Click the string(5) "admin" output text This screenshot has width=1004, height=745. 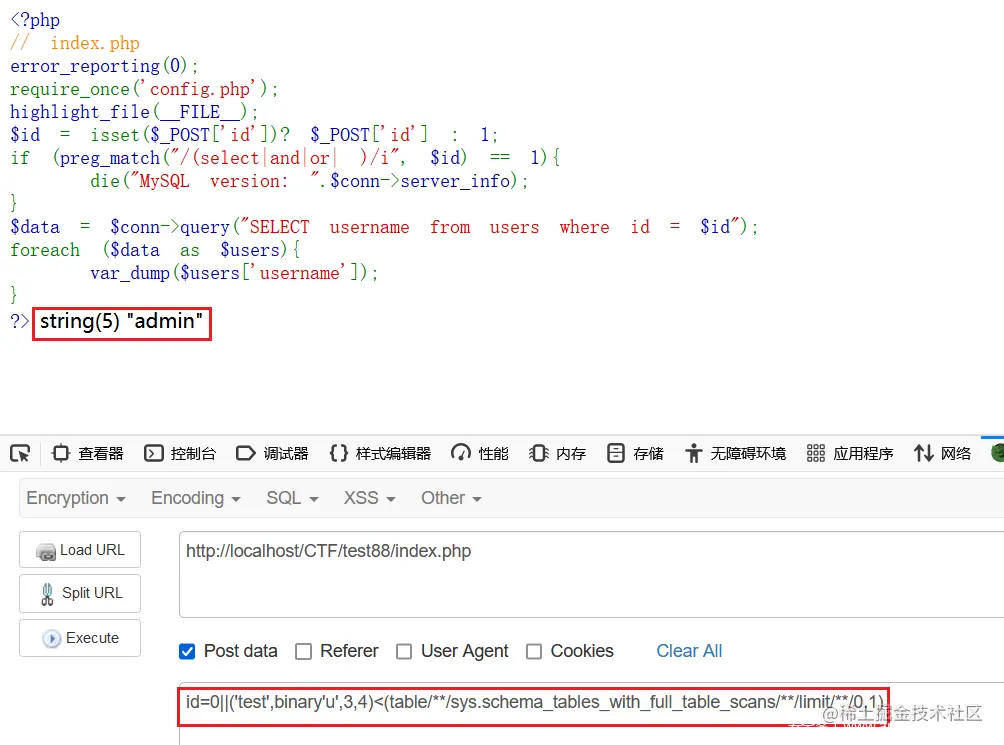pos(122,321)
